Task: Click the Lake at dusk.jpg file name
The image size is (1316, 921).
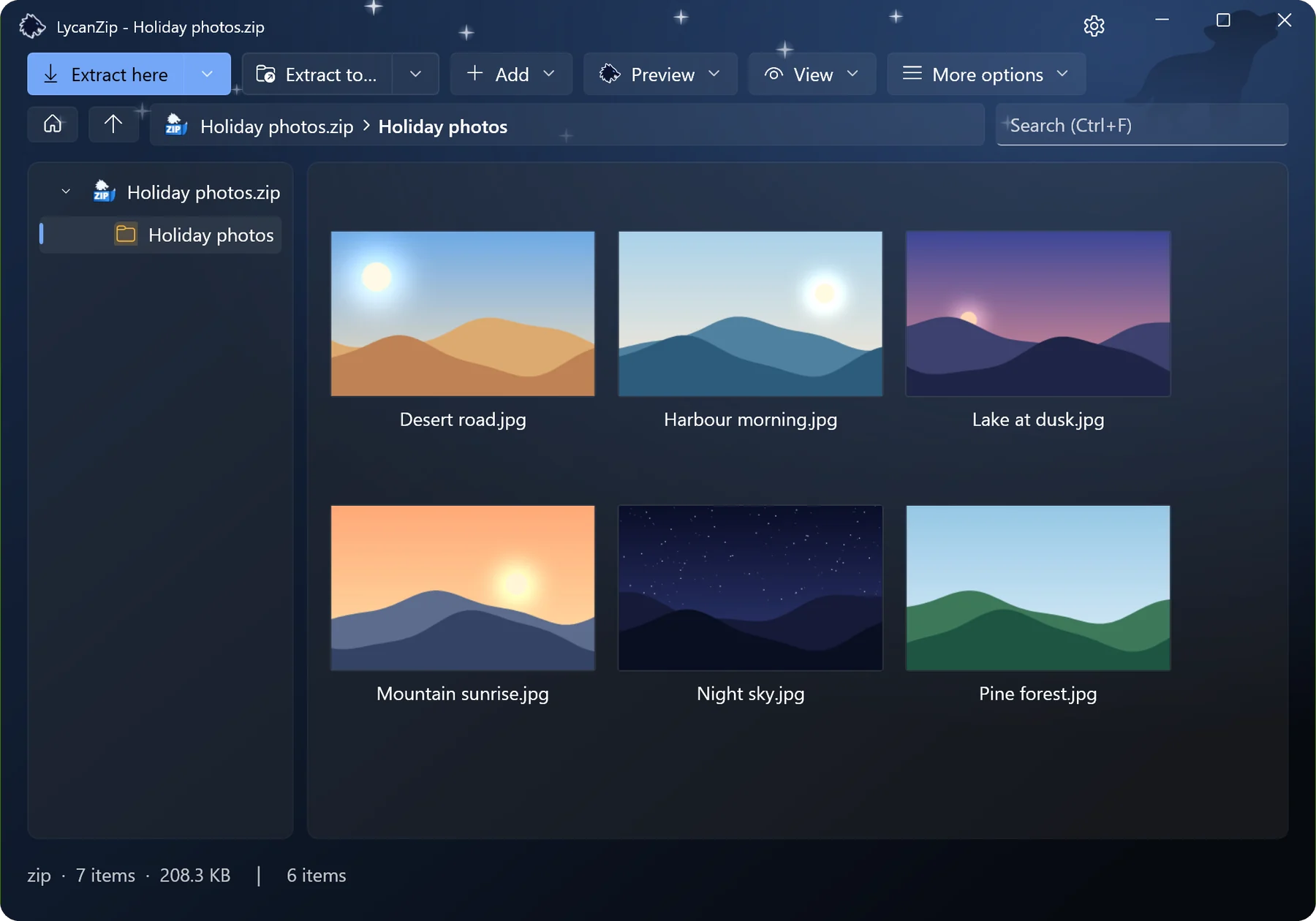Action: click(1038, 420)
